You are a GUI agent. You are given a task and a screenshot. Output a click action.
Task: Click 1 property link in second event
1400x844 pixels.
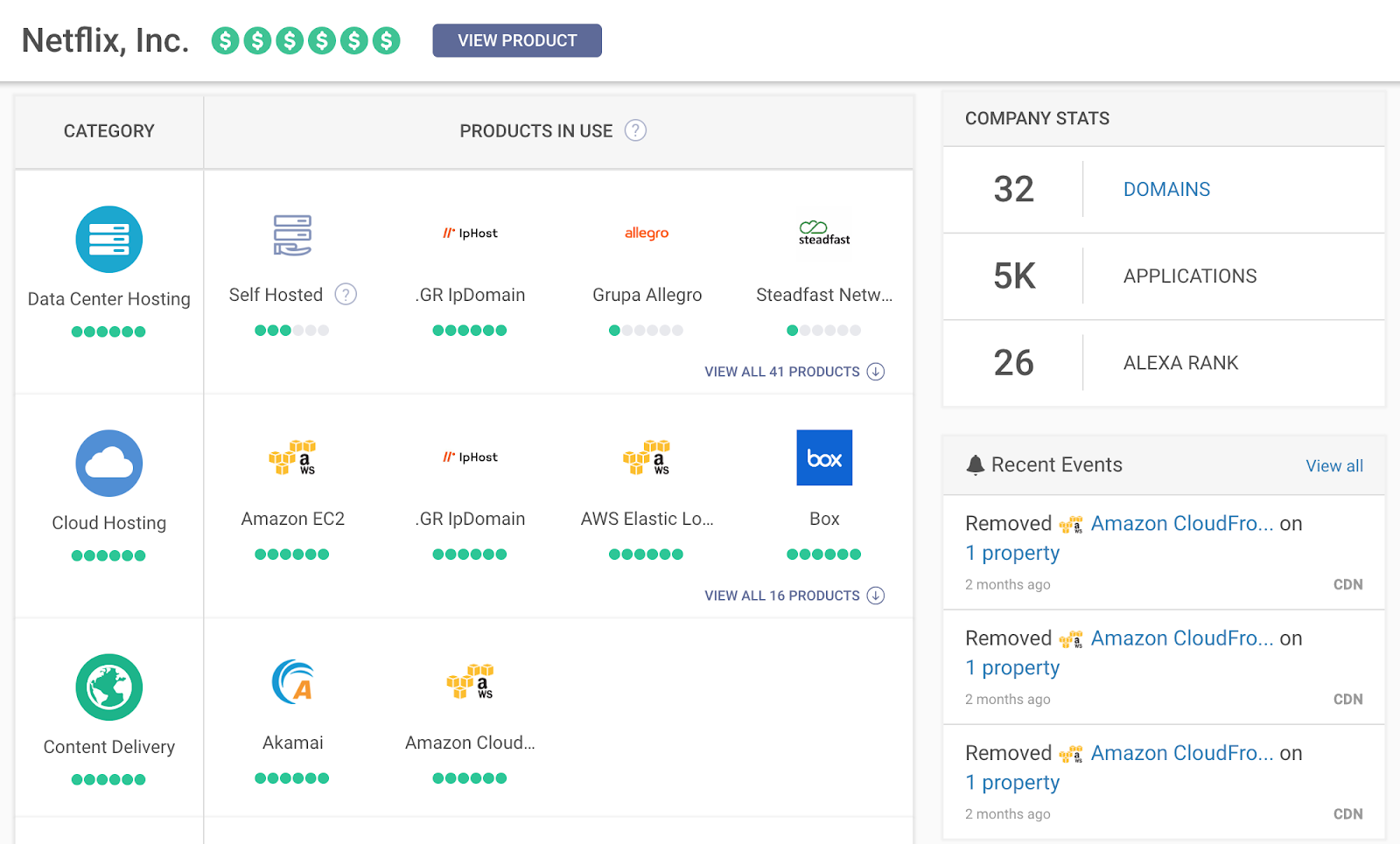(1012, 668)
